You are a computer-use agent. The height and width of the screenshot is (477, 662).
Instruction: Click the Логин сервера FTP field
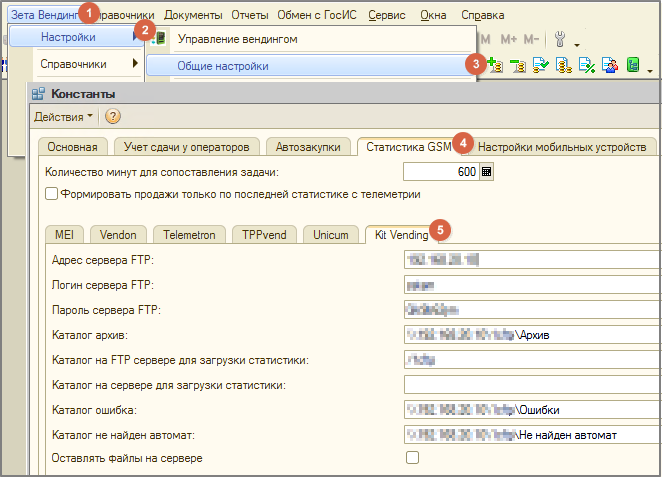pos(533,285)
